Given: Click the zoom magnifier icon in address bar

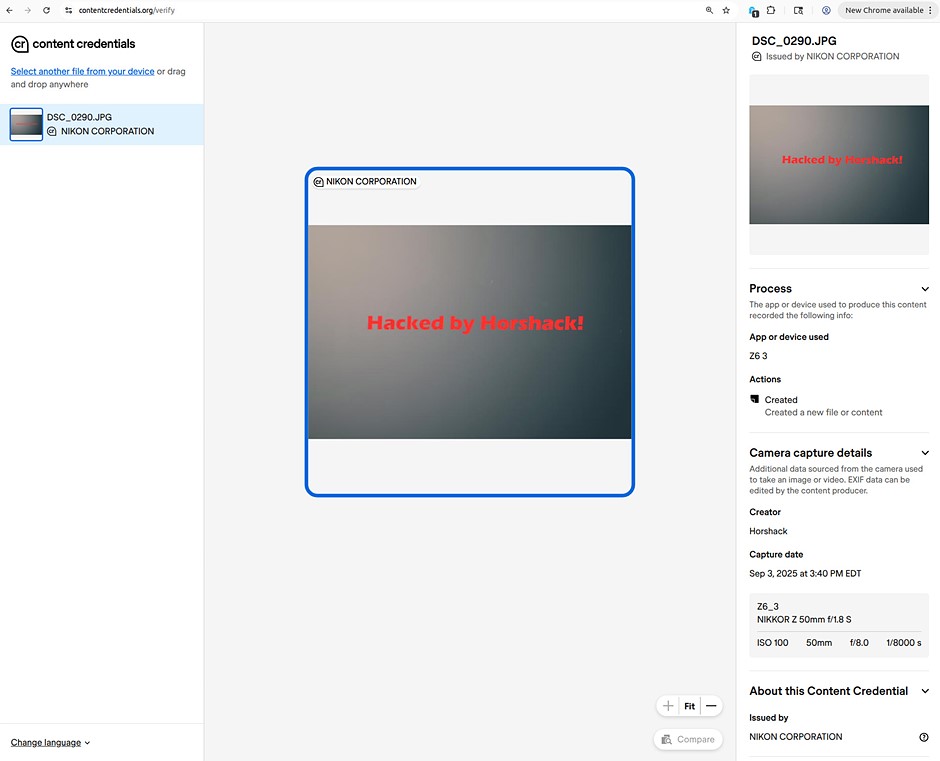Looking at the screenshot, I should coord(709,10).
